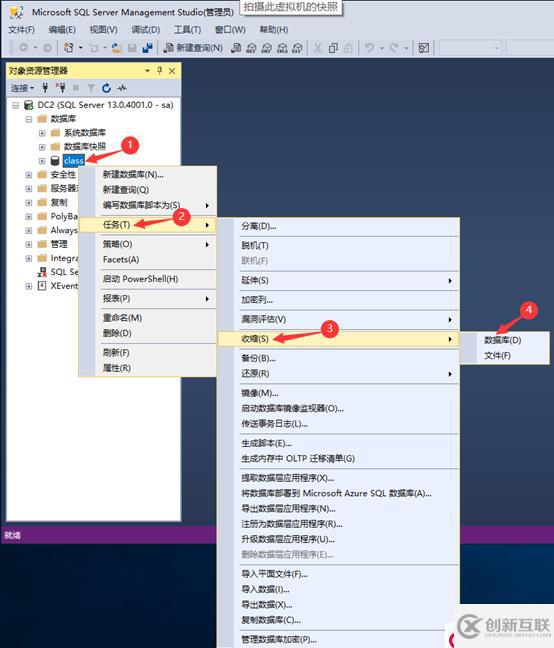This screenshot has width=554, height=648.
Task: Expand the 复制 folder
Action: (x=29, y=202)
